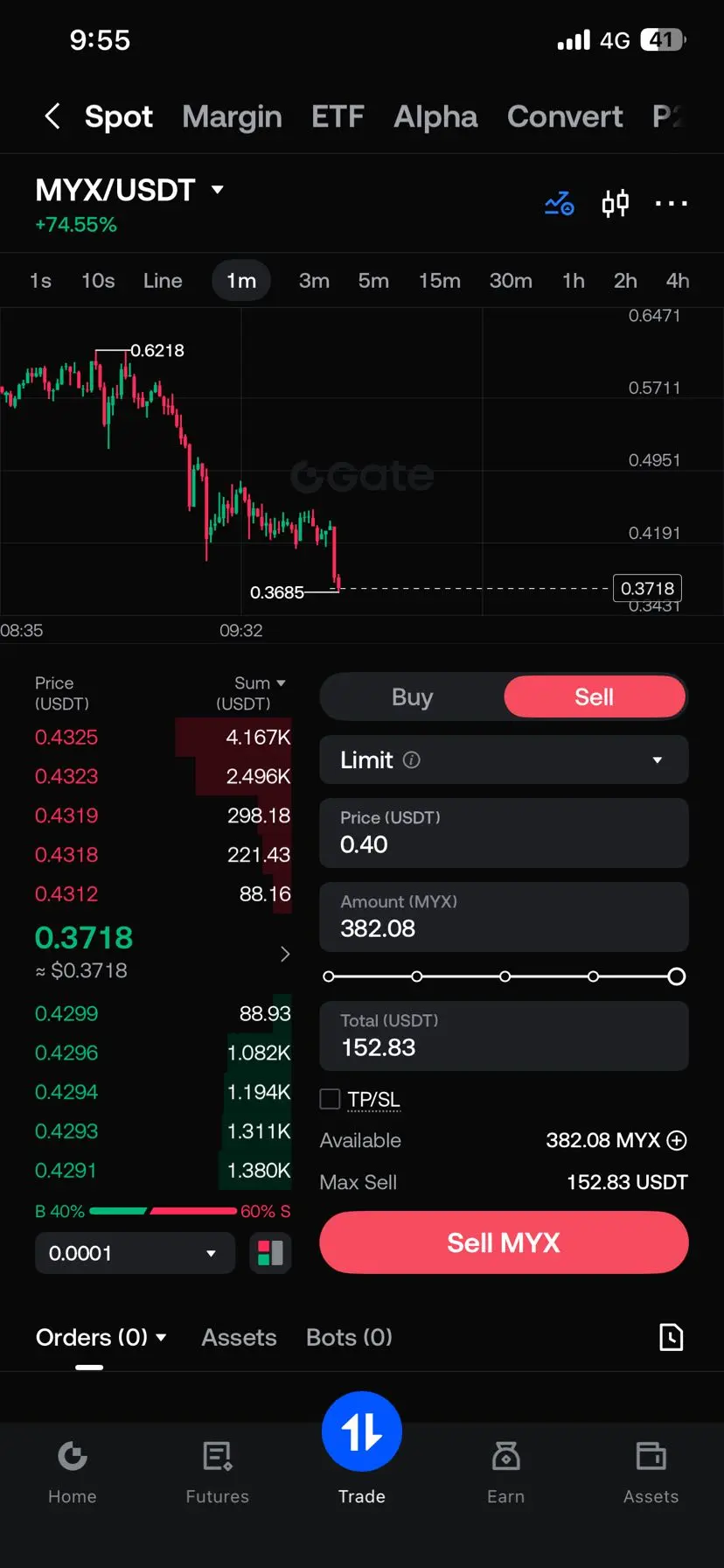Edit the Price (USDT) field
Viewport: 724px width, 1568px height.
[x=504, y=833]
